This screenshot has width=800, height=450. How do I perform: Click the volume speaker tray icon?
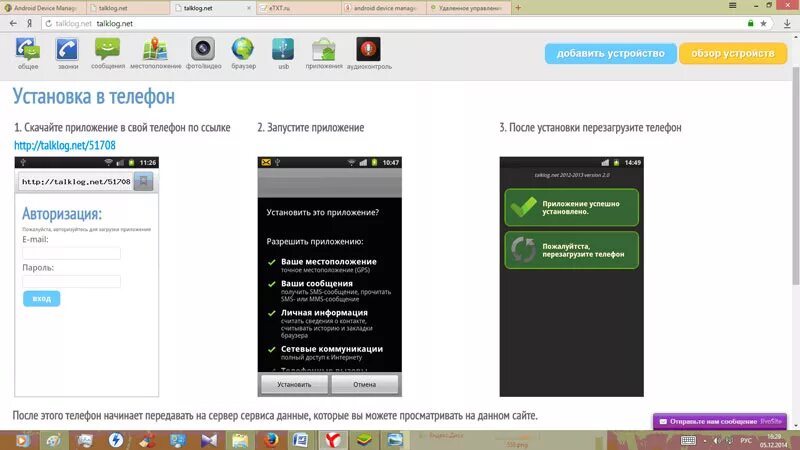click(717, 440)
